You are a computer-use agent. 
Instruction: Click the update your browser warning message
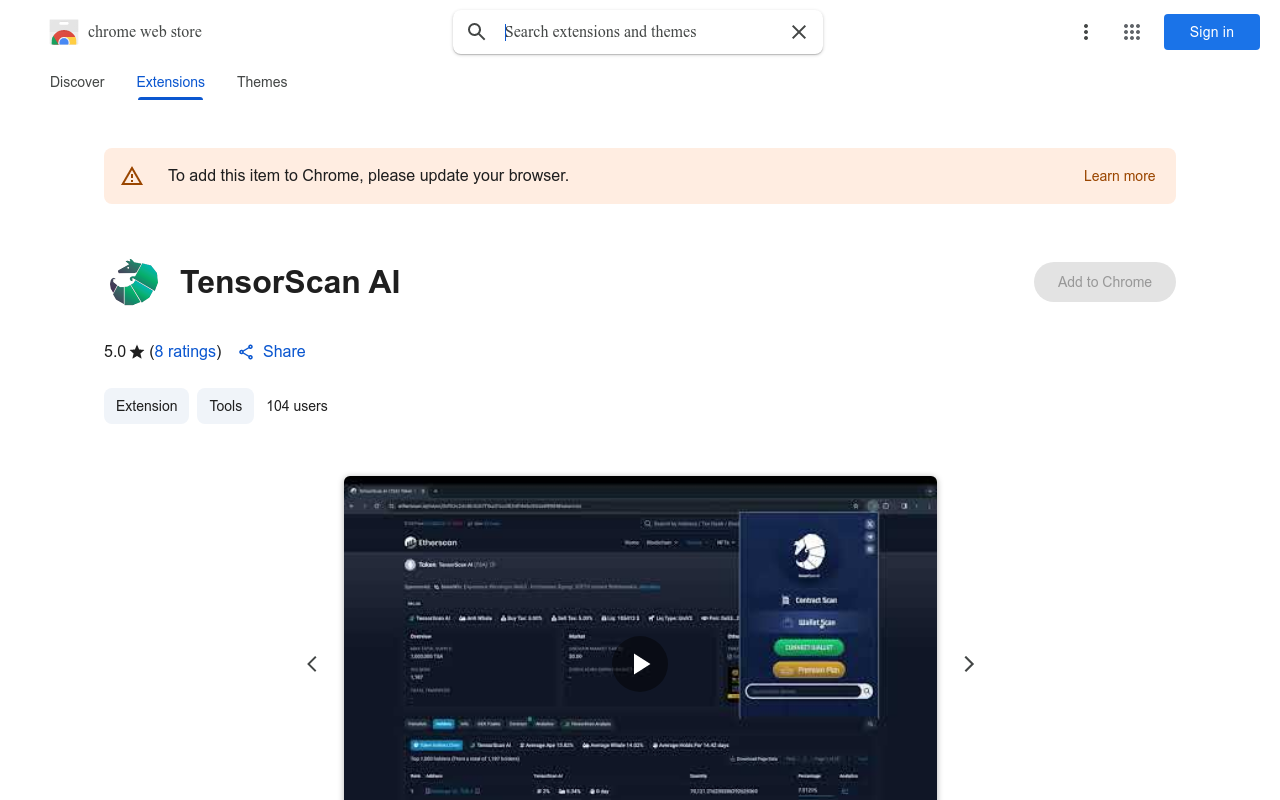pos(368,176)
